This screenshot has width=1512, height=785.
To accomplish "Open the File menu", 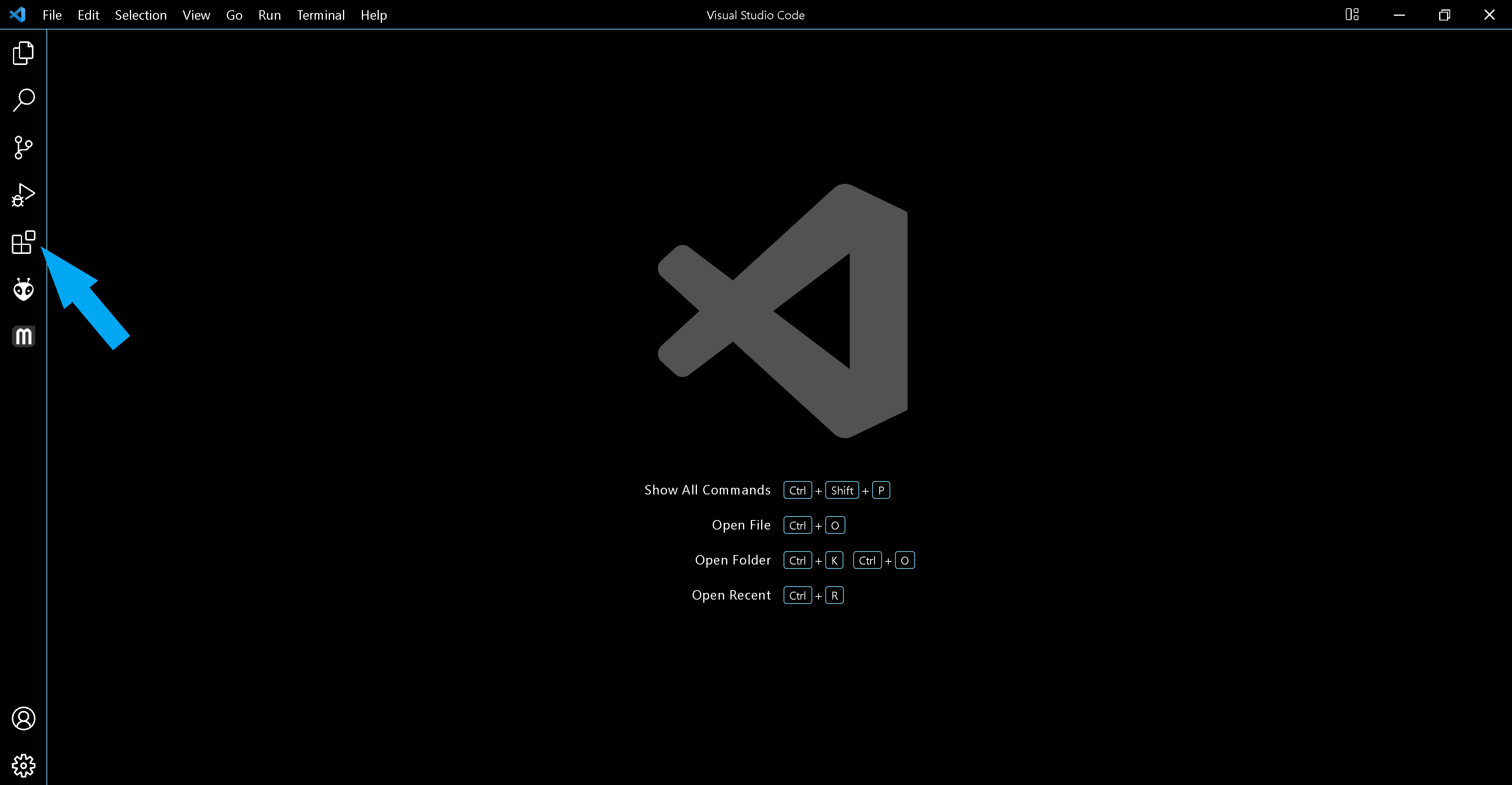I will tap(52, 15).
